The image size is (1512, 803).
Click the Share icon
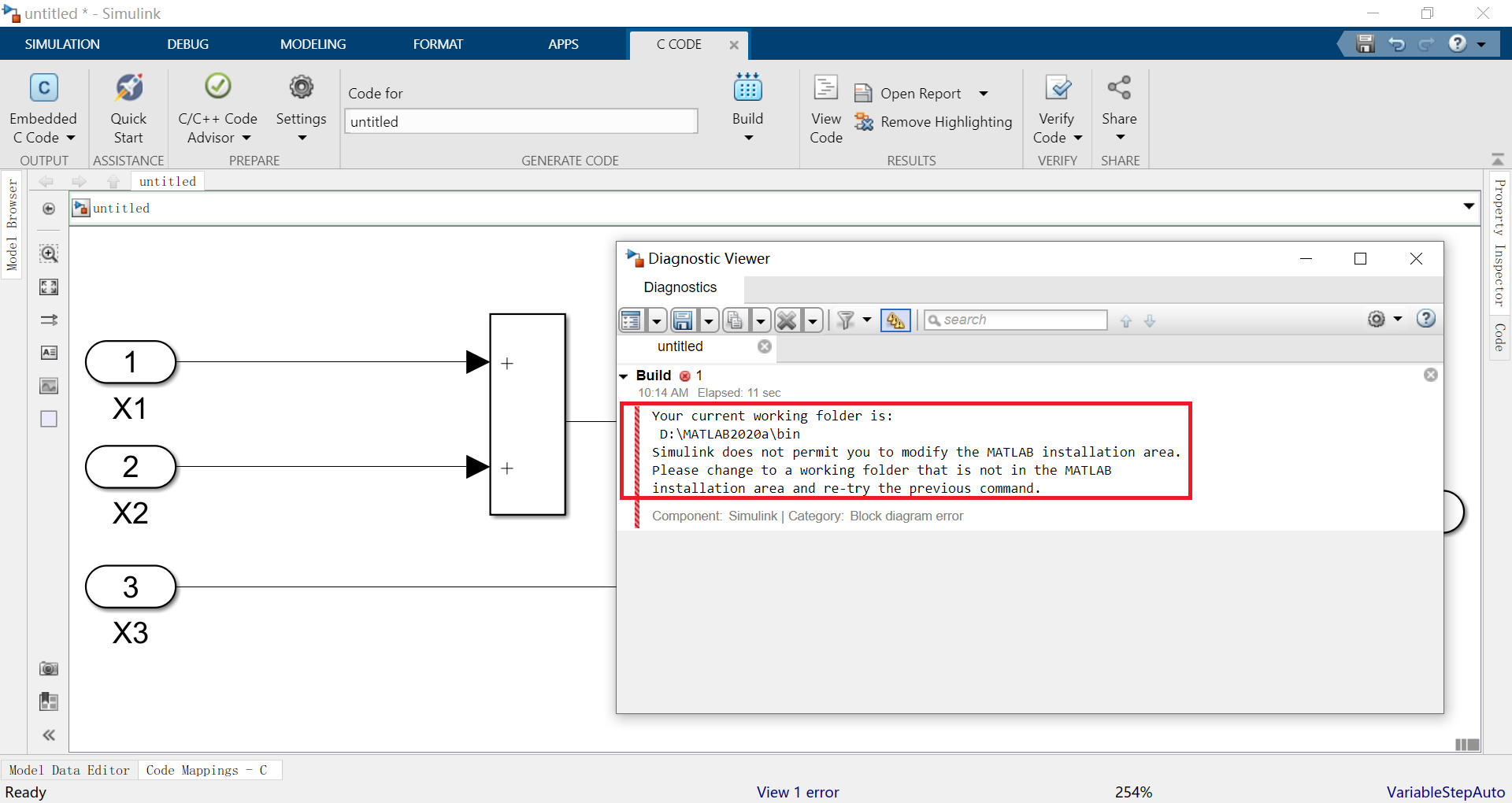point(1119,87)
